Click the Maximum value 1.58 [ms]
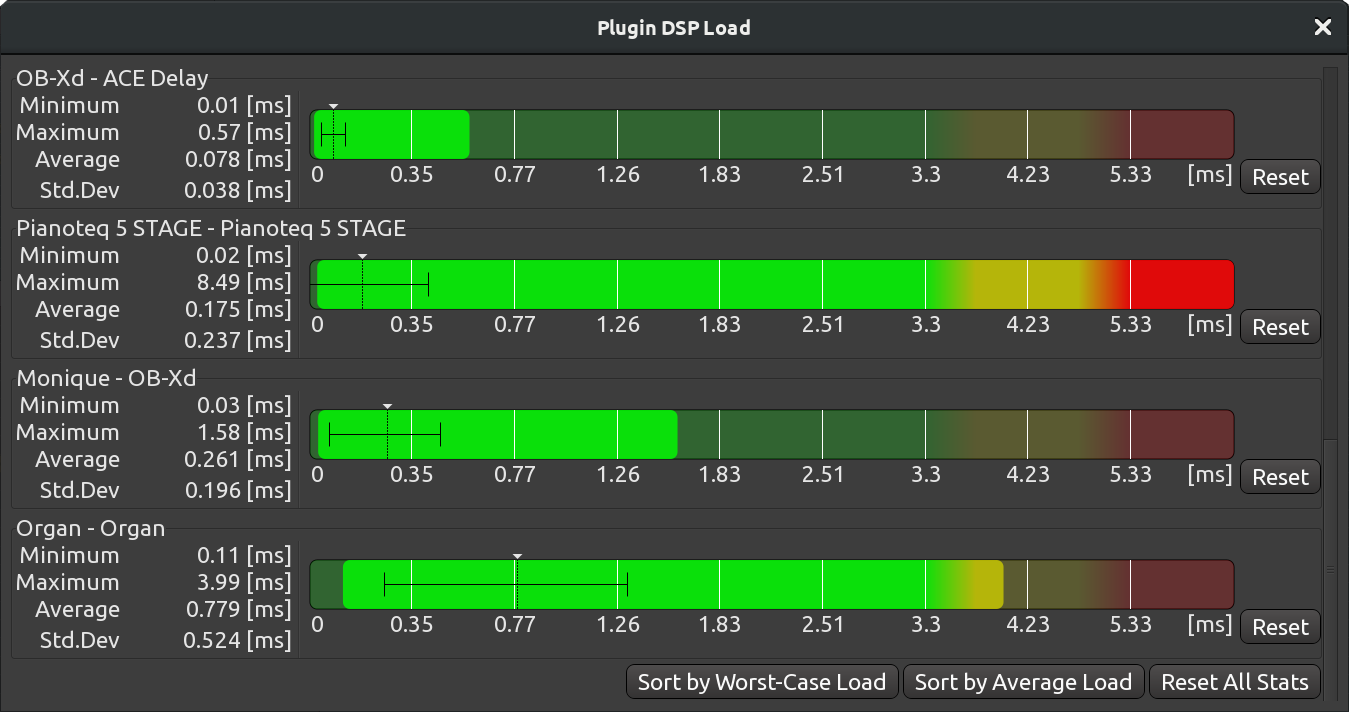This screenshot has height=712, width=1349. [x=244, y=433]
